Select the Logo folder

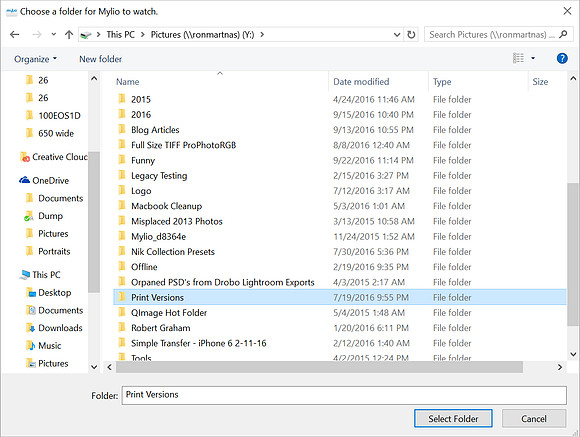point(141,191)
